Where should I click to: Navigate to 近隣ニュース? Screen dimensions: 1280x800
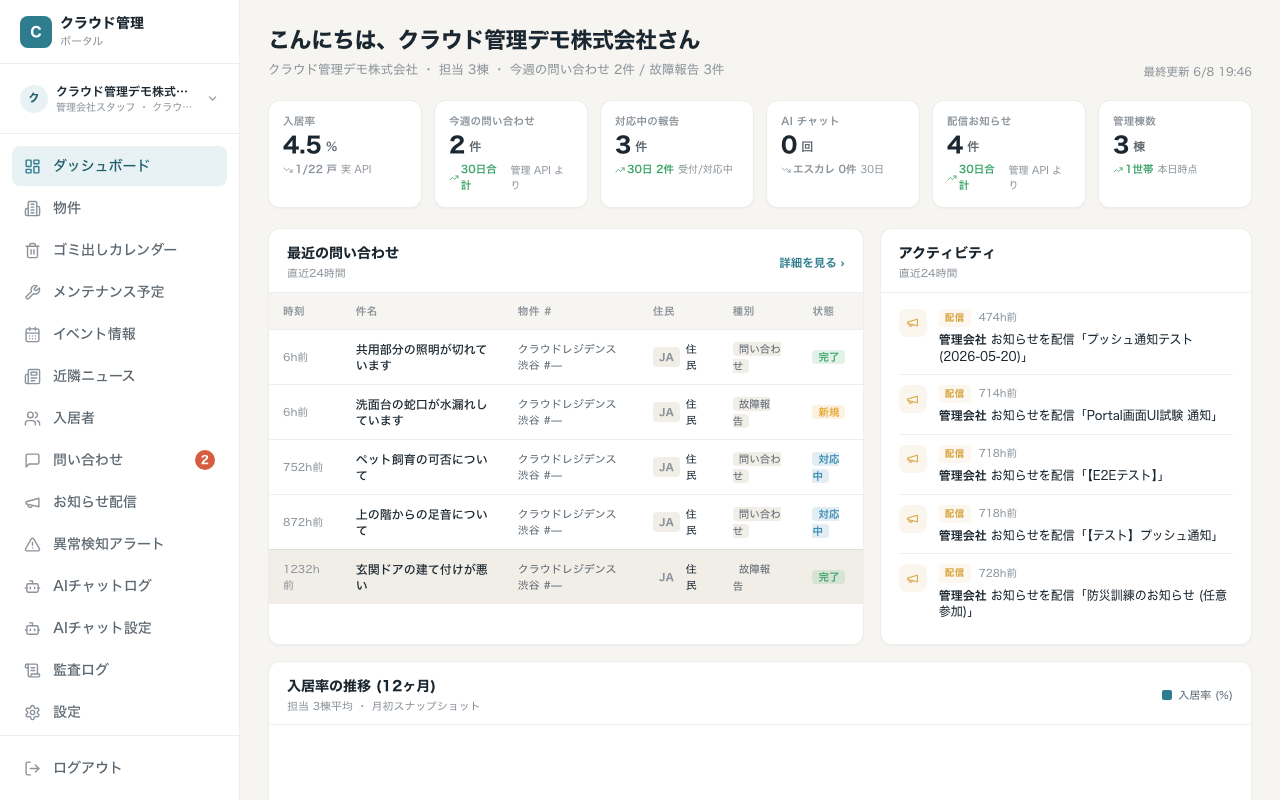[x=119, y=376]
